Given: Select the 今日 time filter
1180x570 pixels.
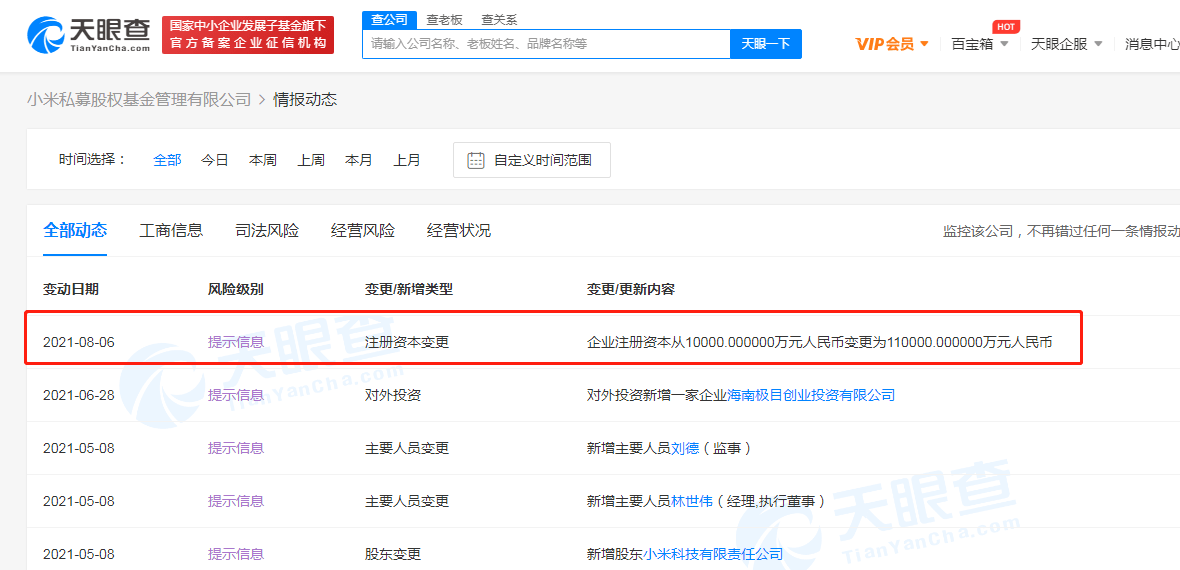Looking at the screenshot, I should [x=214, y=160].
